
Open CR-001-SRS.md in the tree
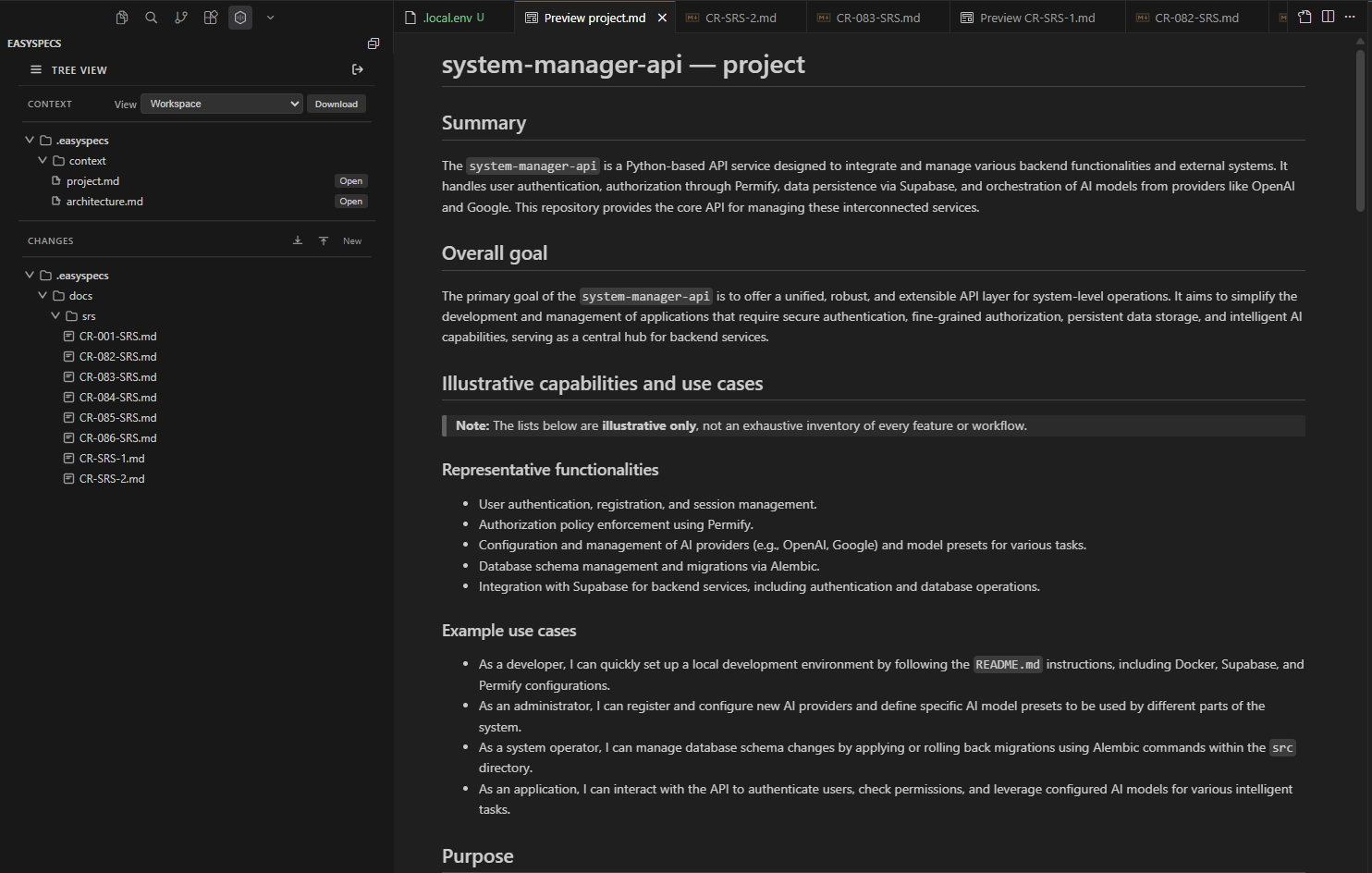117,337
